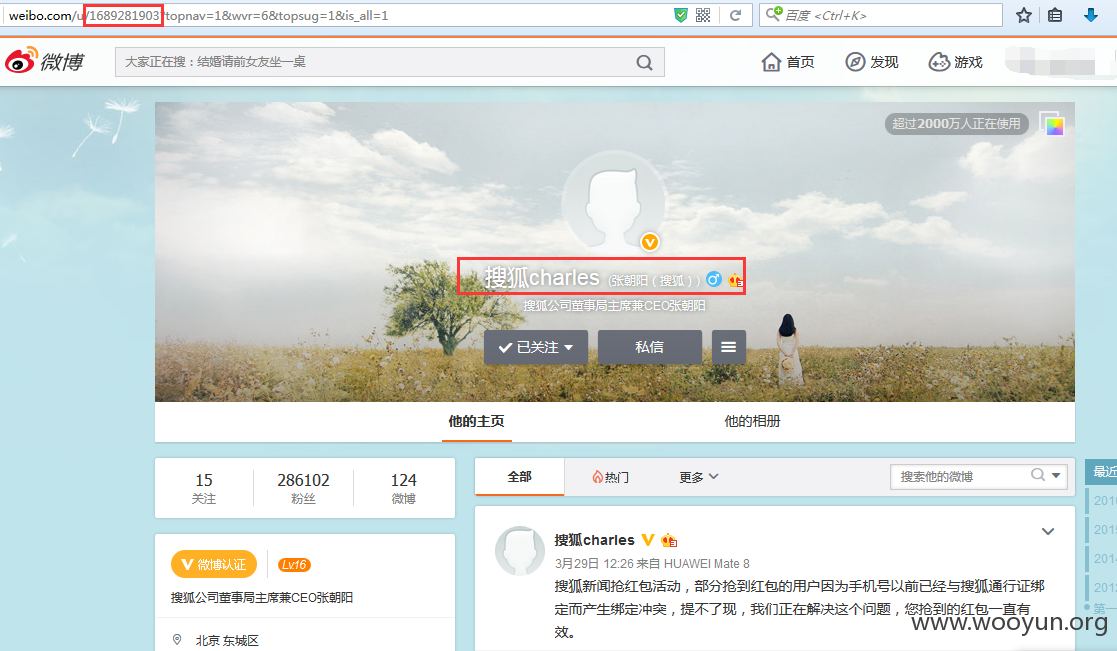Click the Baidu search engine icon
The image size is (1117, 651).
[774, 14]
